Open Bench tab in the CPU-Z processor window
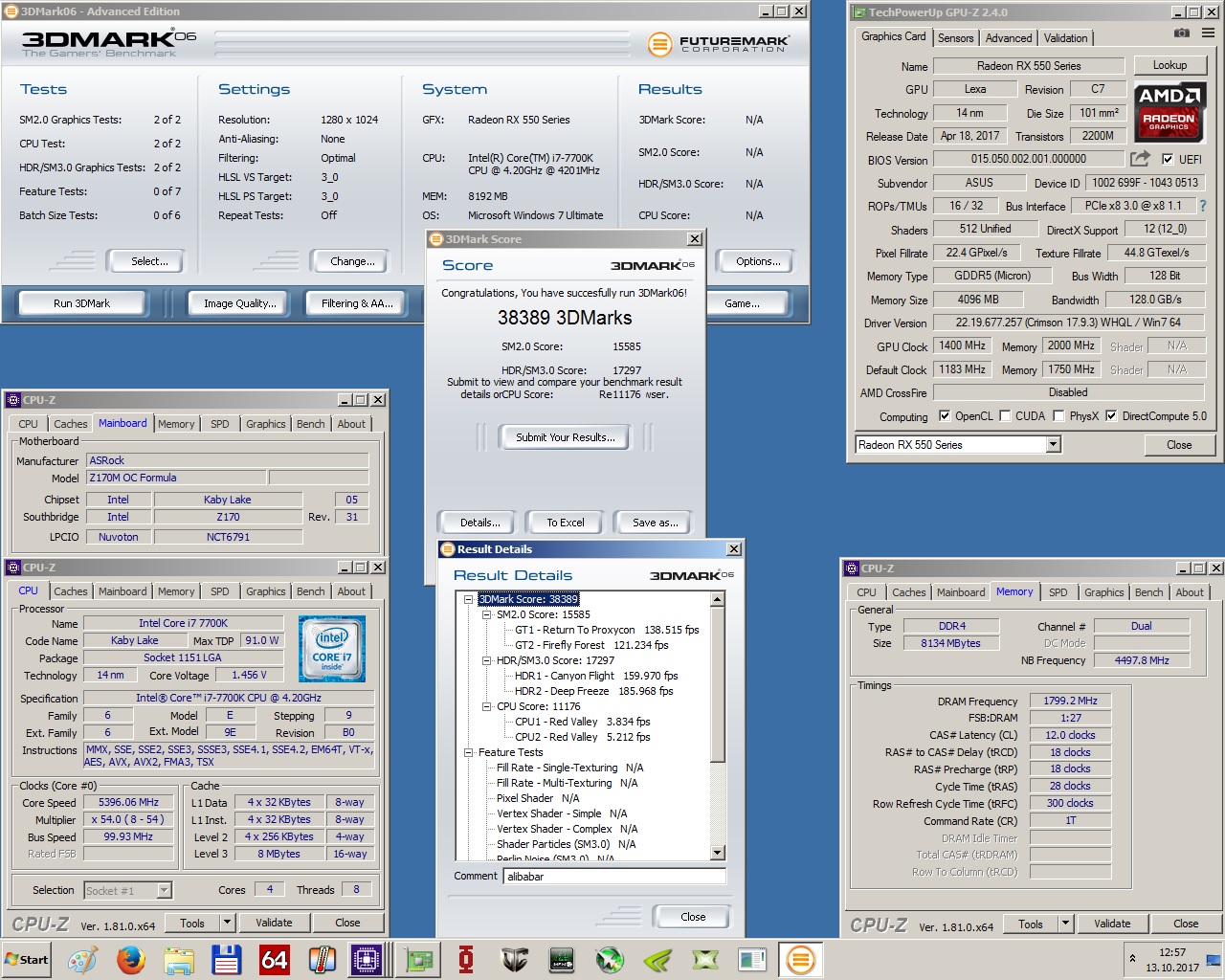This screenshot has height=980, width=1225. point(310,591)
